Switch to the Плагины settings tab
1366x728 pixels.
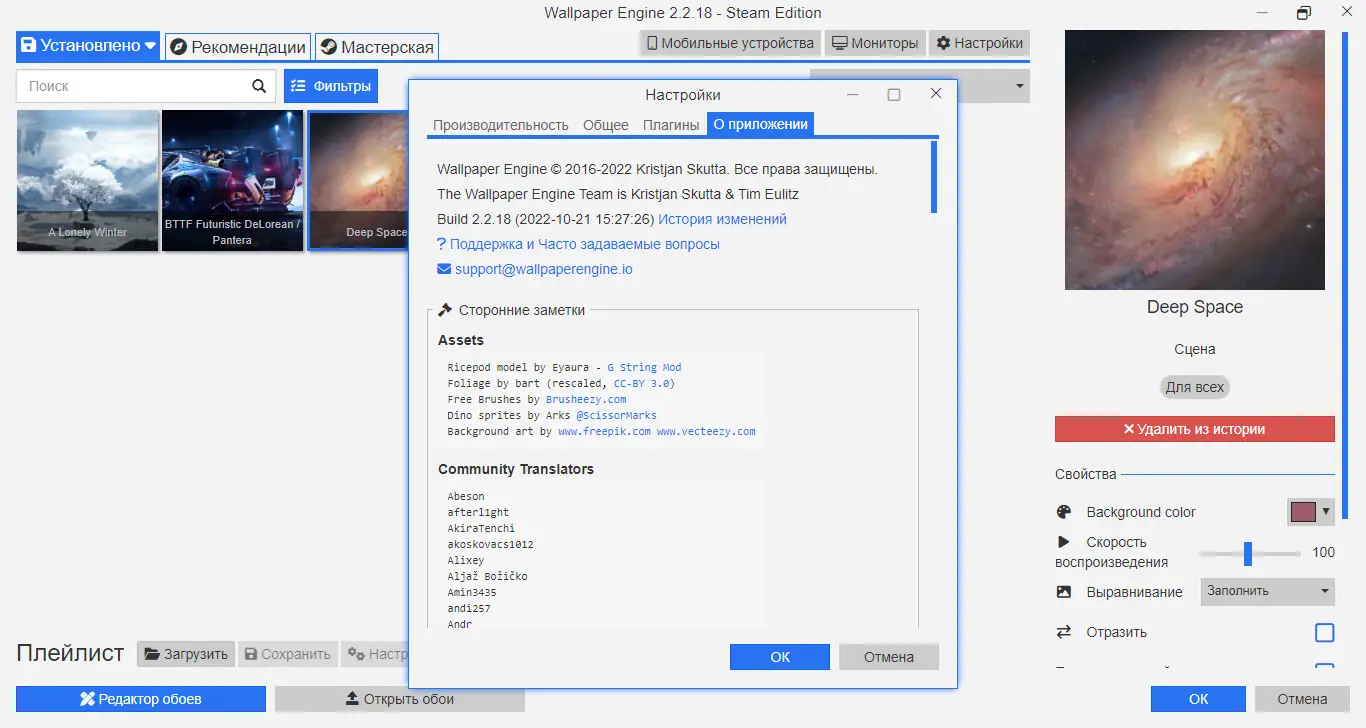(671, 125)
